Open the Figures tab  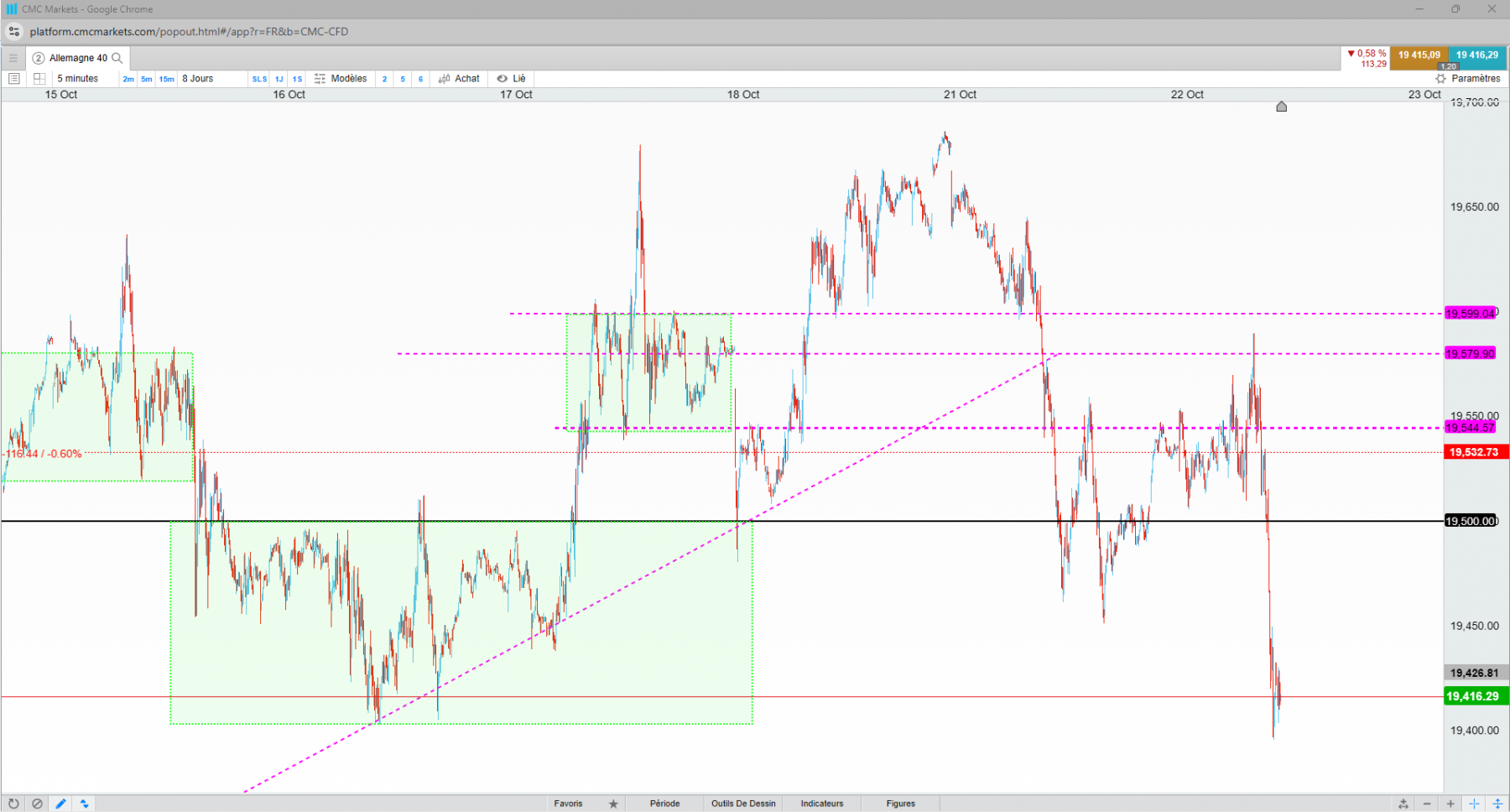(900, 804)
